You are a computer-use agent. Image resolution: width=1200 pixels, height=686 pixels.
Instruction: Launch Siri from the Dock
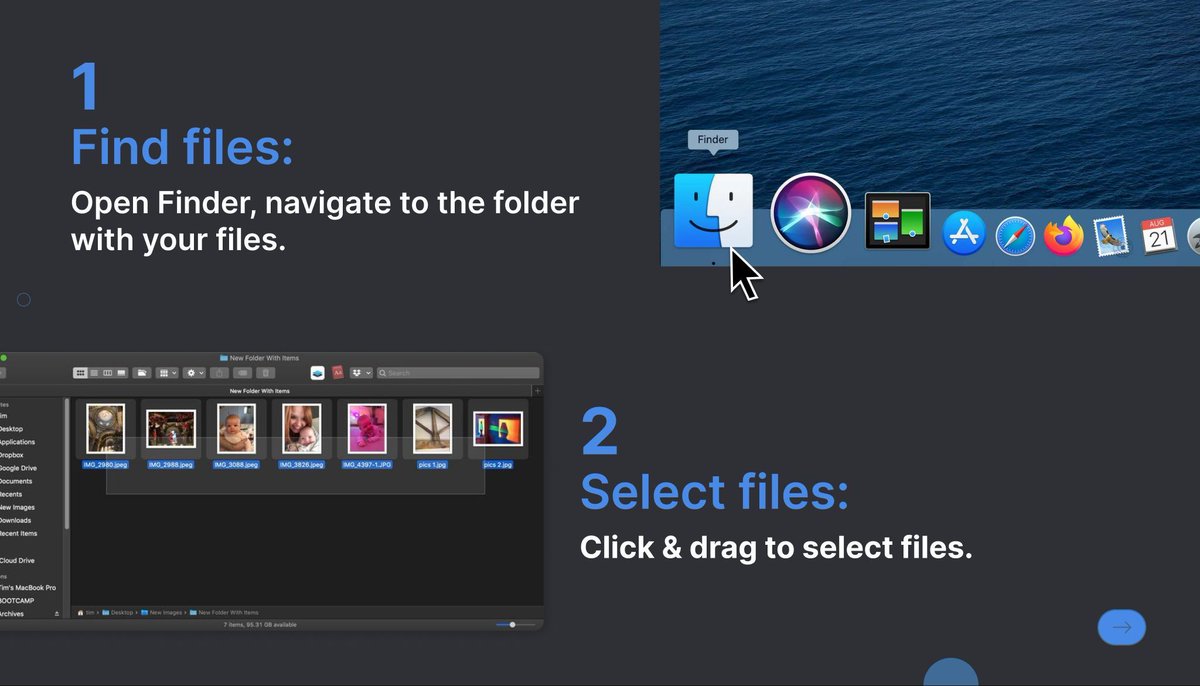810,212
